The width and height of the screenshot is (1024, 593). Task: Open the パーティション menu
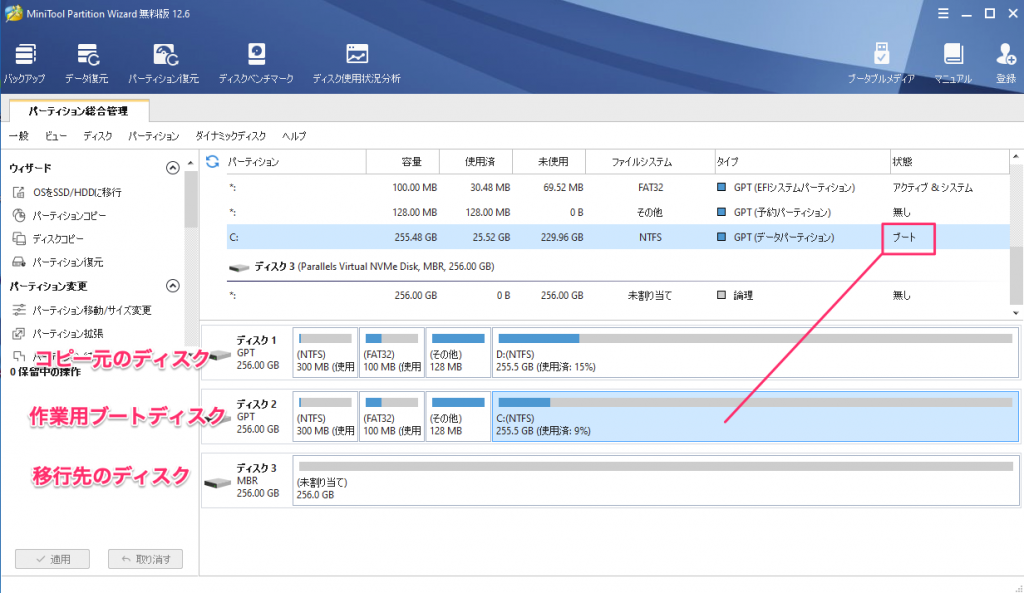(x=153, y=136)
